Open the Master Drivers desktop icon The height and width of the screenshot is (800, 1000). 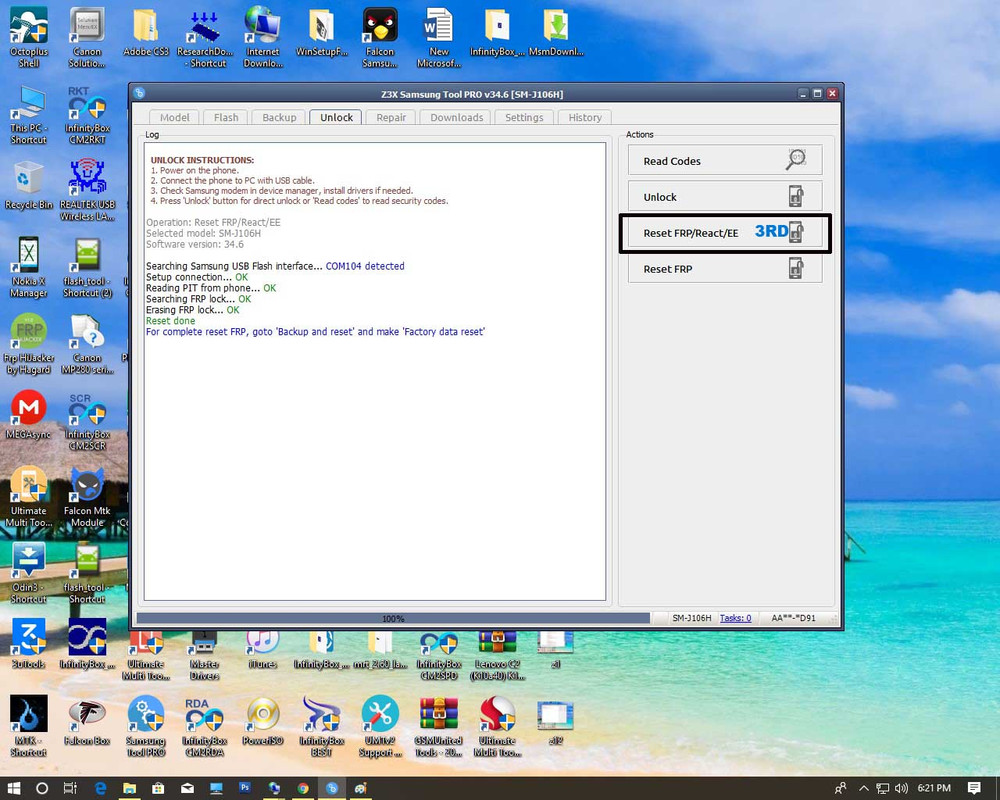204,655
